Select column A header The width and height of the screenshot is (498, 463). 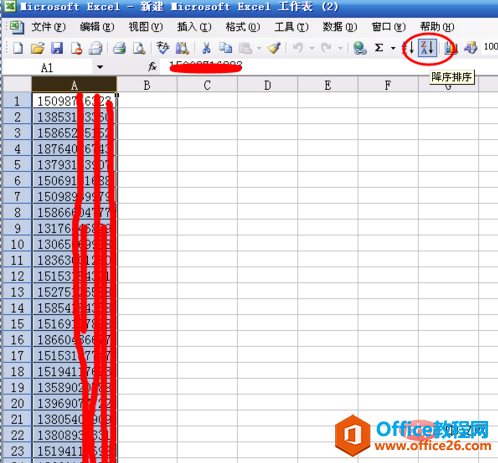[x=74, y=85]
